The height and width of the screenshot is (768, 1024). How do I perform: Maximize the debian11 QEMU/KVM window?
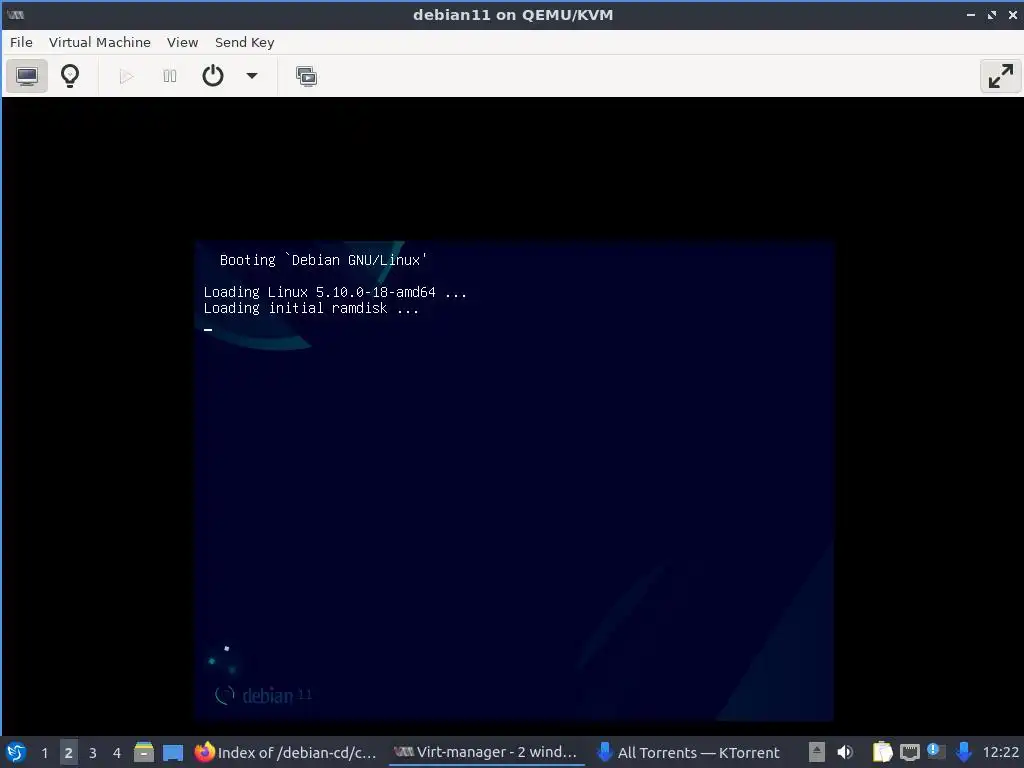[992, 14]
